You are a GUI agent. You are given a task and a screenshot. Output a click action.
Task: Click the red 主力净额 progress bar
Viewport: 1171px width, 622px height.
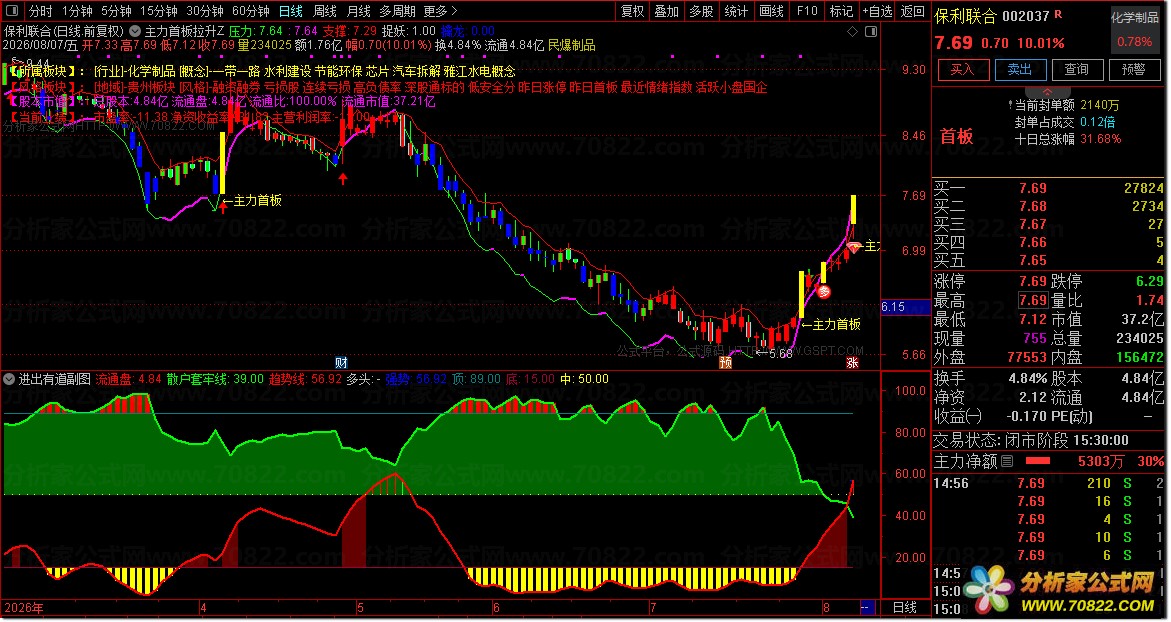click(1037, 461)
